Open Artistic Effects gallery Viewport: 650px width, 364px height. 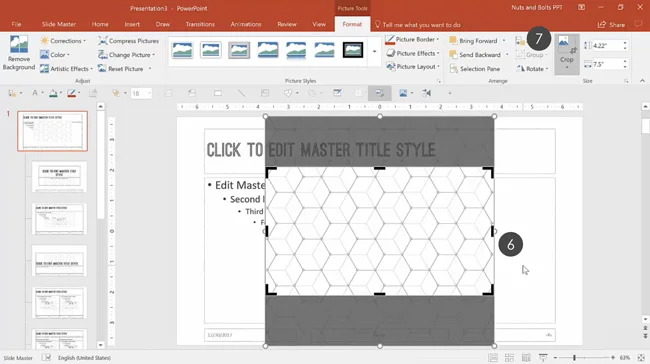[x=66, y=69]
